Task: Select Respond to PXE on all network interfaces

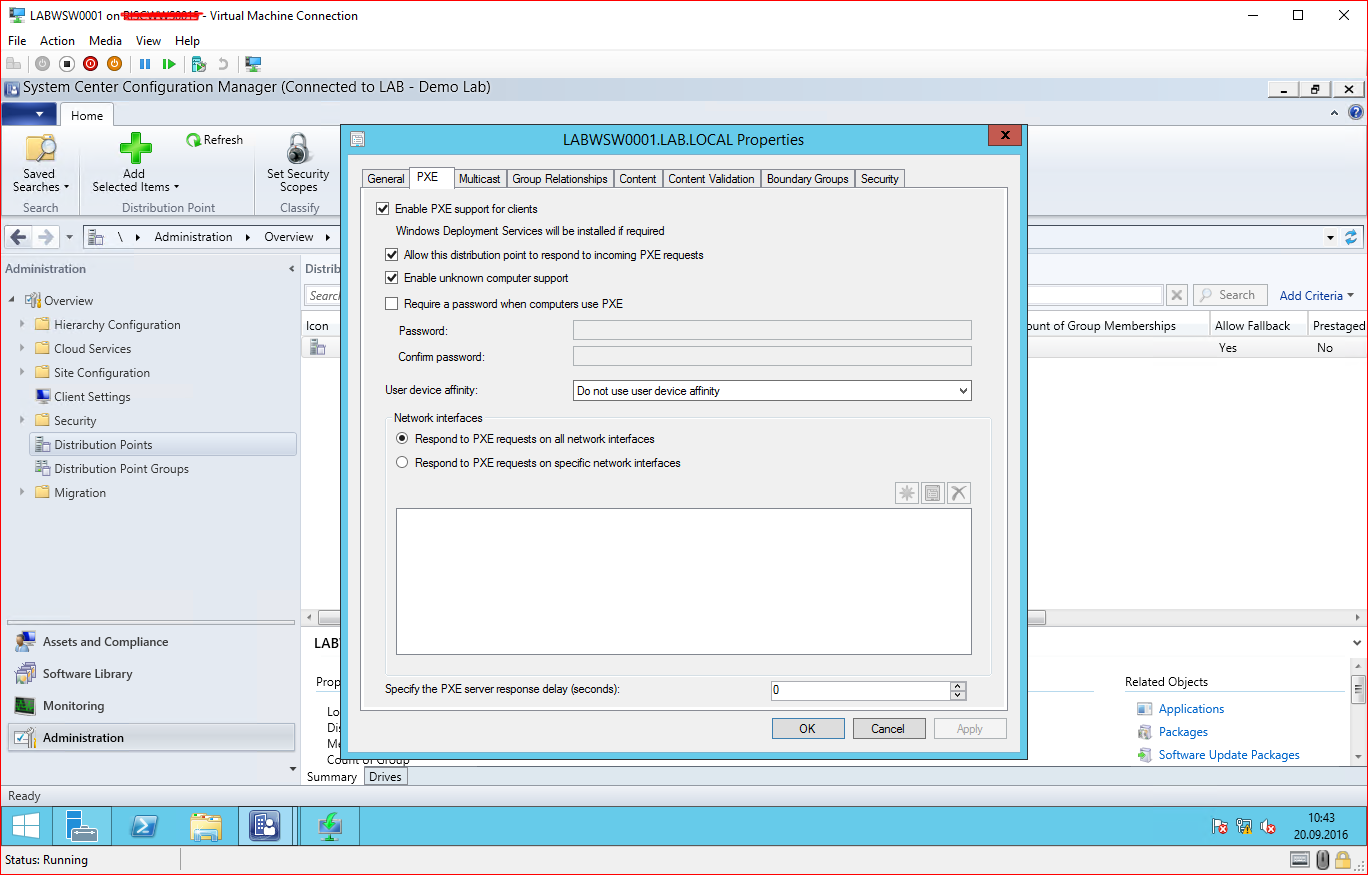Action: point(402,439)
